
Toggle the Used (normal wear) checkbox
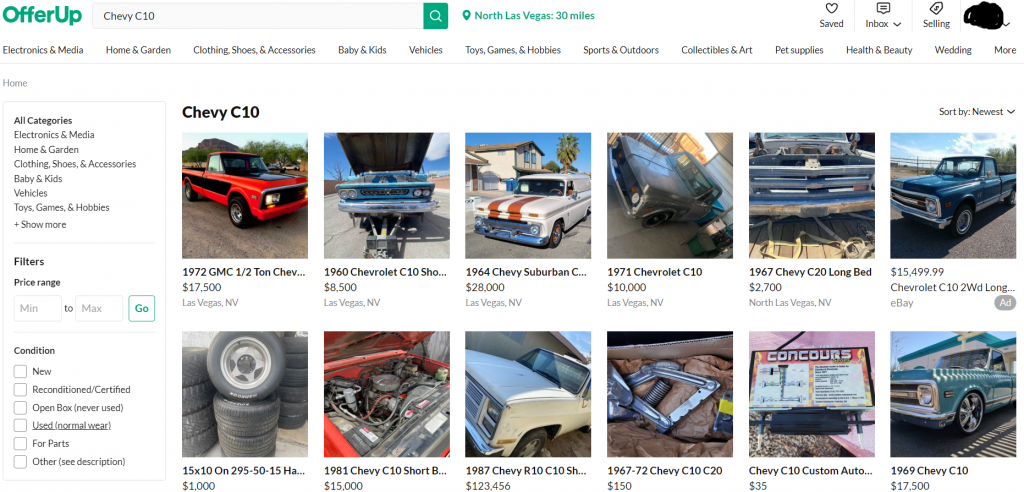pyautogui.click(x=20, y=425)
